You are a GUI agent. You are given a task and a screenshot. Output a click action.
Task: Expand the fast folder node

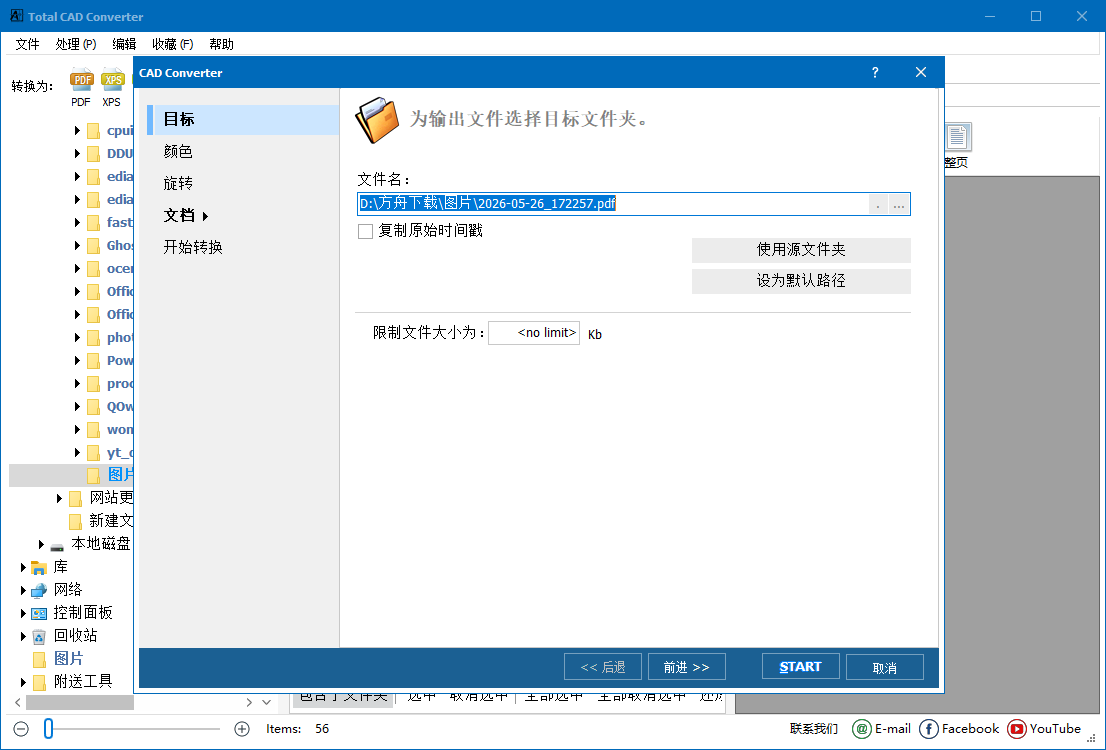[x=77, y=223]
